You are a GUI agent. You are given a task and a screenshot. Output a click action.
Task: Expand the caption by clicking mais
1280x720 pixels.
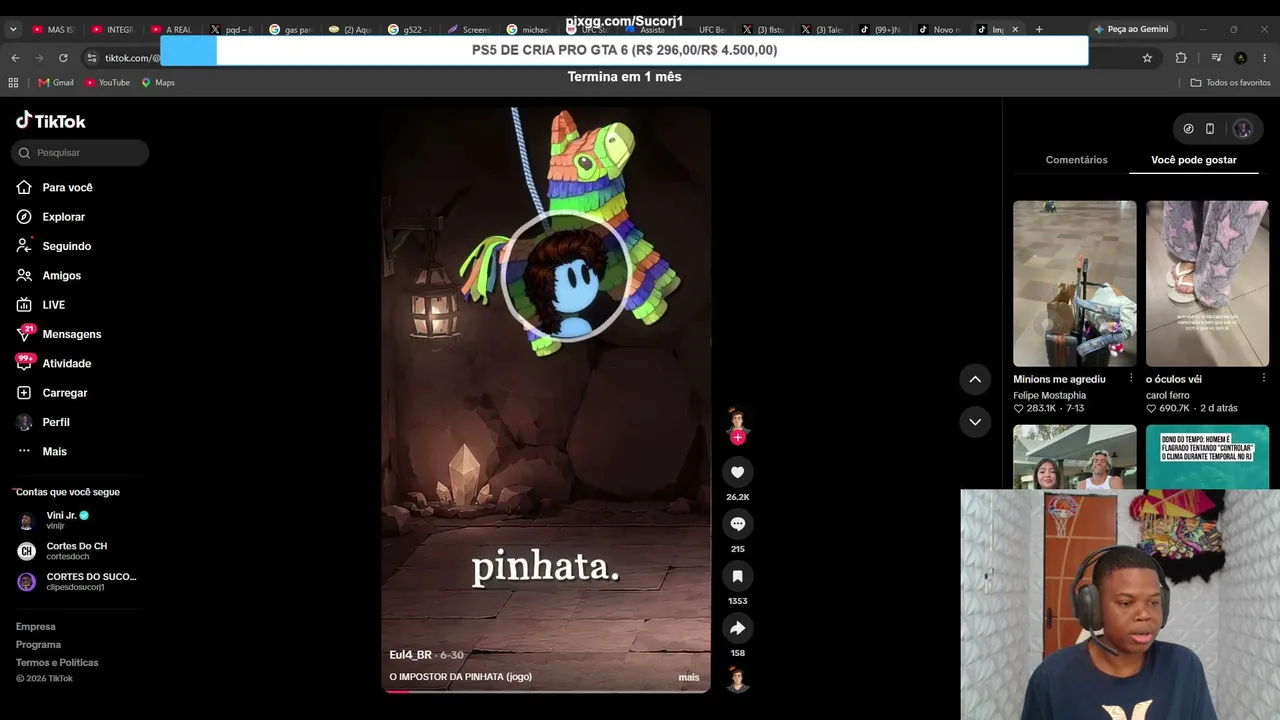tap(689, 677)
